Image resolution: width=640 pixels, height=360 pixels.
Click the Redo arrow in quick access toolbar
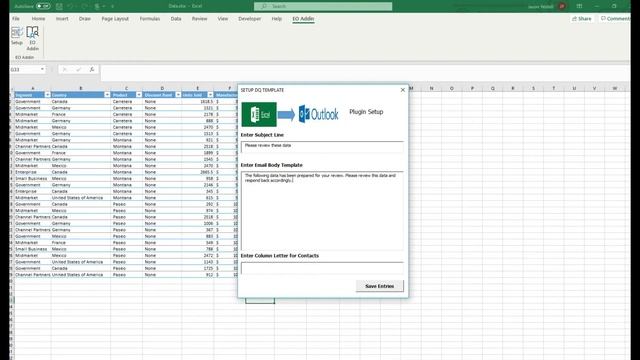[84, 6]
